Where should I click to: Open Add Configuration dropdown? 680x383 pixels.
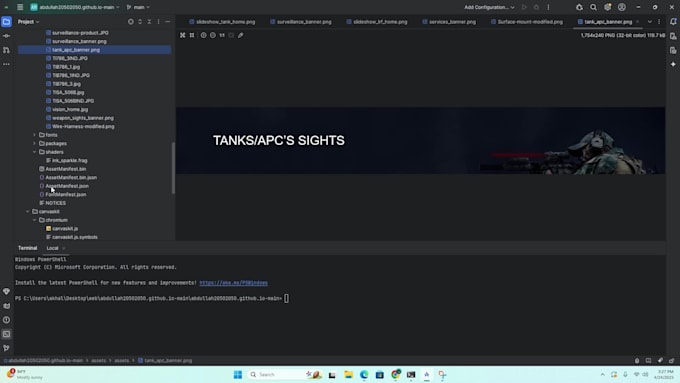coord(489,7)
